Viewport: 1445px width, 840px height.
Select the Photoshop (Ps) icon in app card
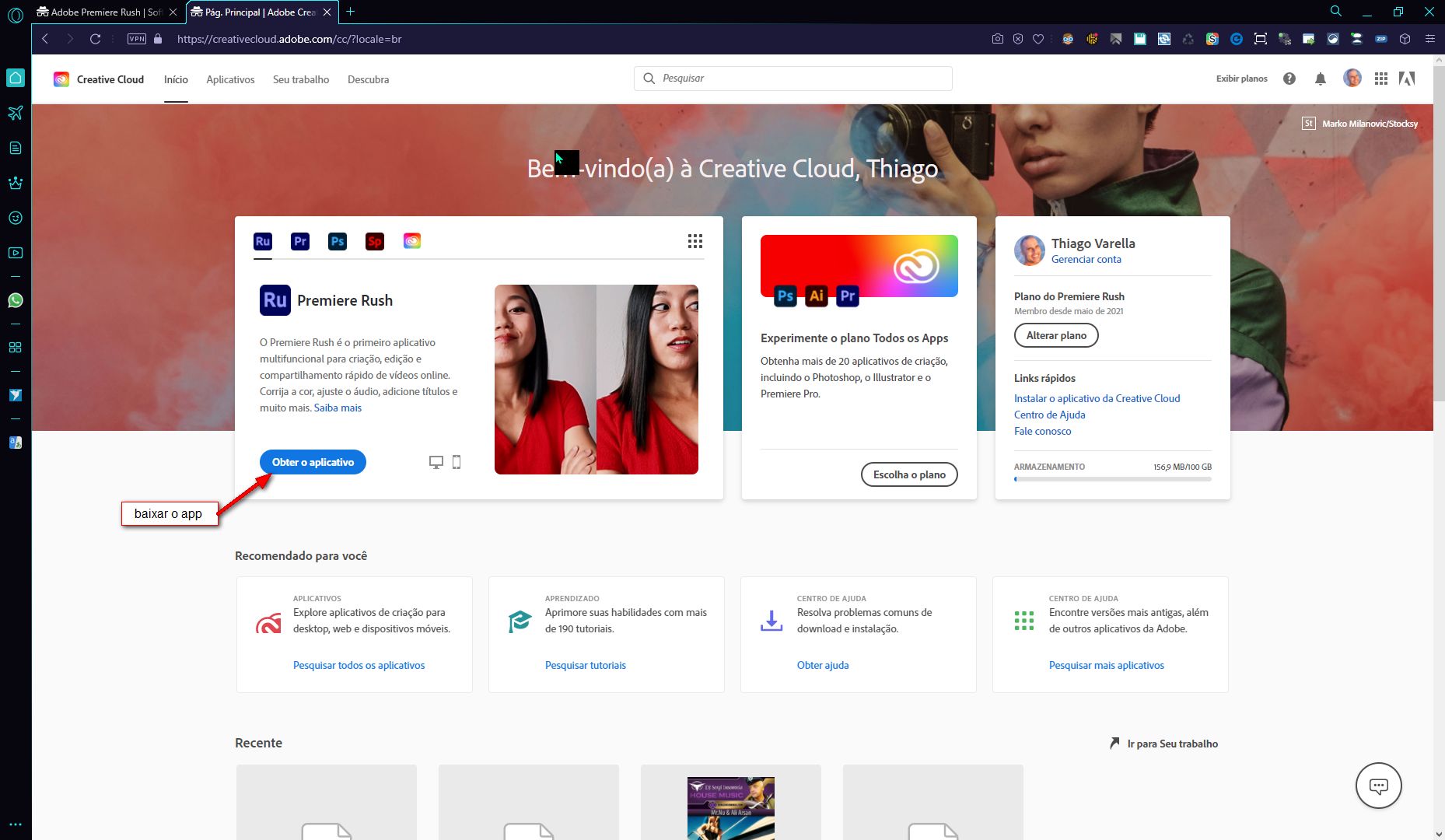point(338,241)
